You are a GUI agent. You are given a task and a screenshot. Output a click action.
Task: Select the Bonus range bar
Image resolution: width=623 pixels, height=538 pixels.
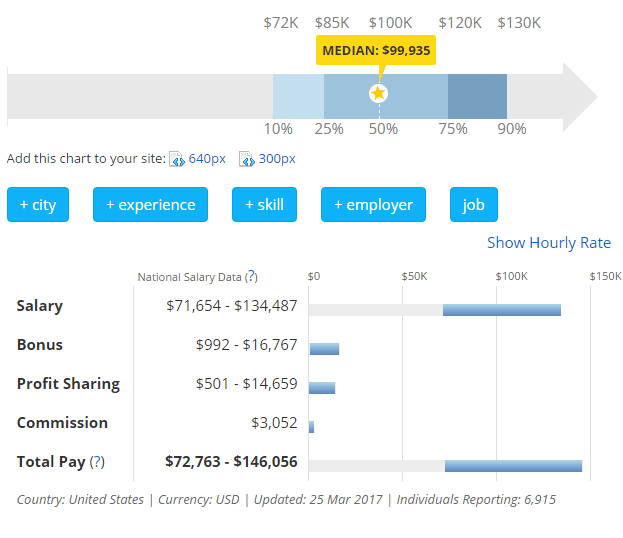tap(324, 349)
